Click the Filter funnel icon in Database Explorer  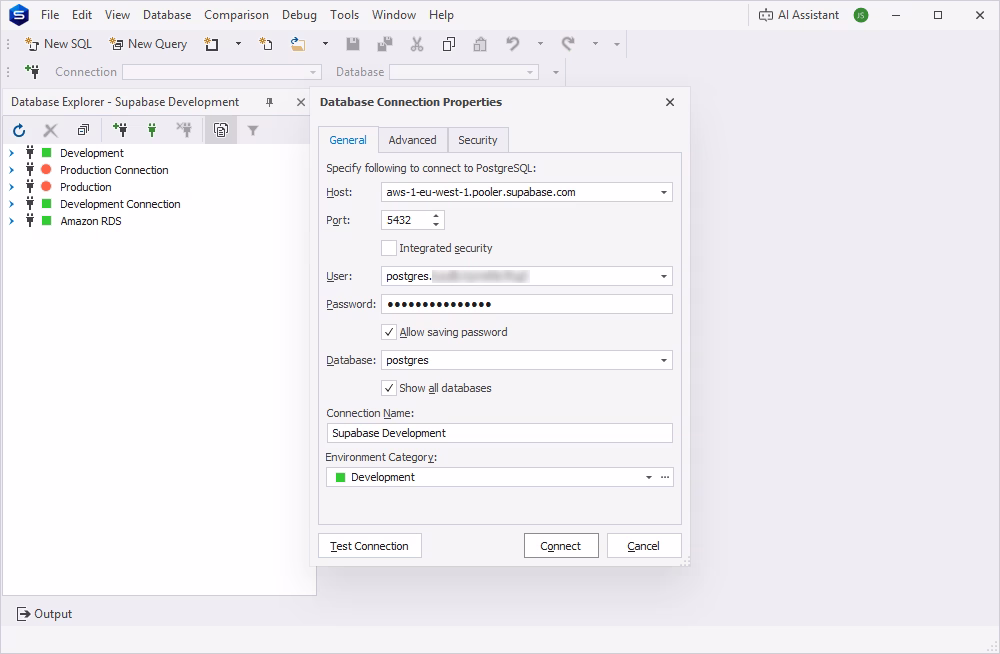(253, 130)
